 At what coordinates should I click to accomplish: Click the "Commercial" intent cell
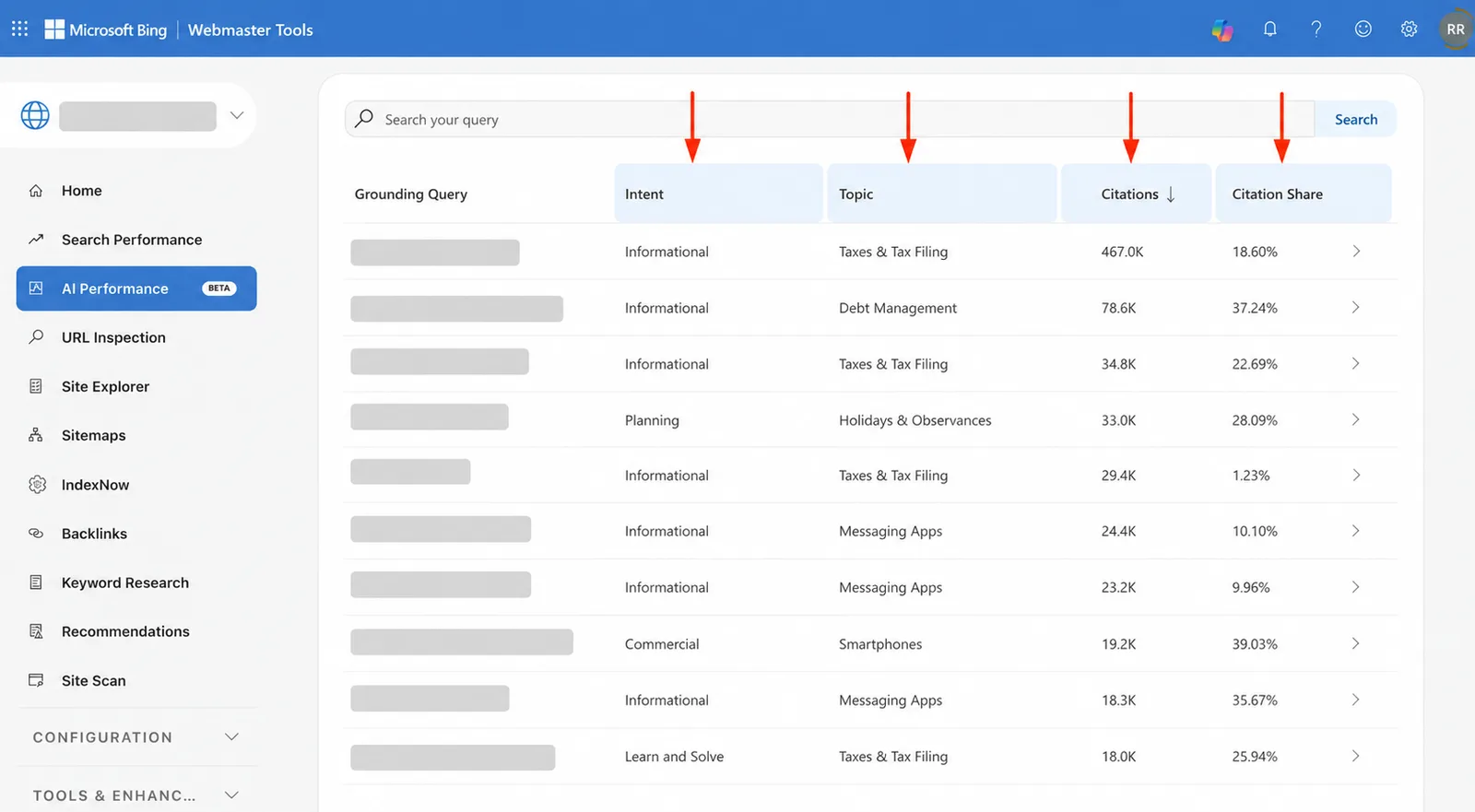click(662, 644)
